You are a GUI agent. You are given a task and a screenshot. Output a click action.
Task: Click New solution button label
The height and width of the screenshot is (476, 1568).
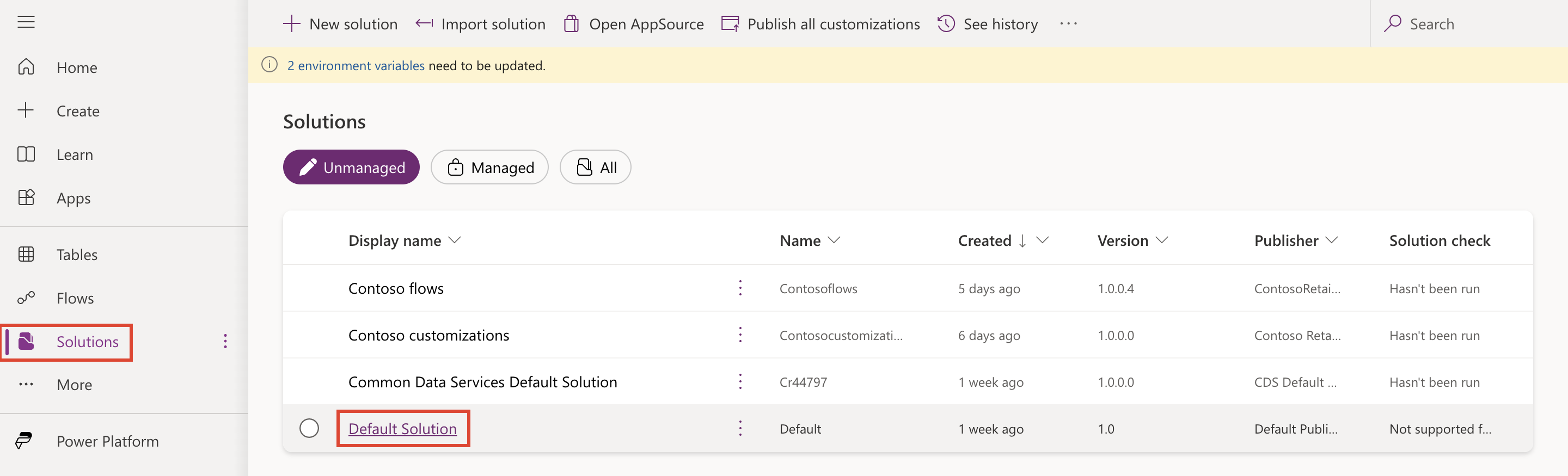(353, 24)
